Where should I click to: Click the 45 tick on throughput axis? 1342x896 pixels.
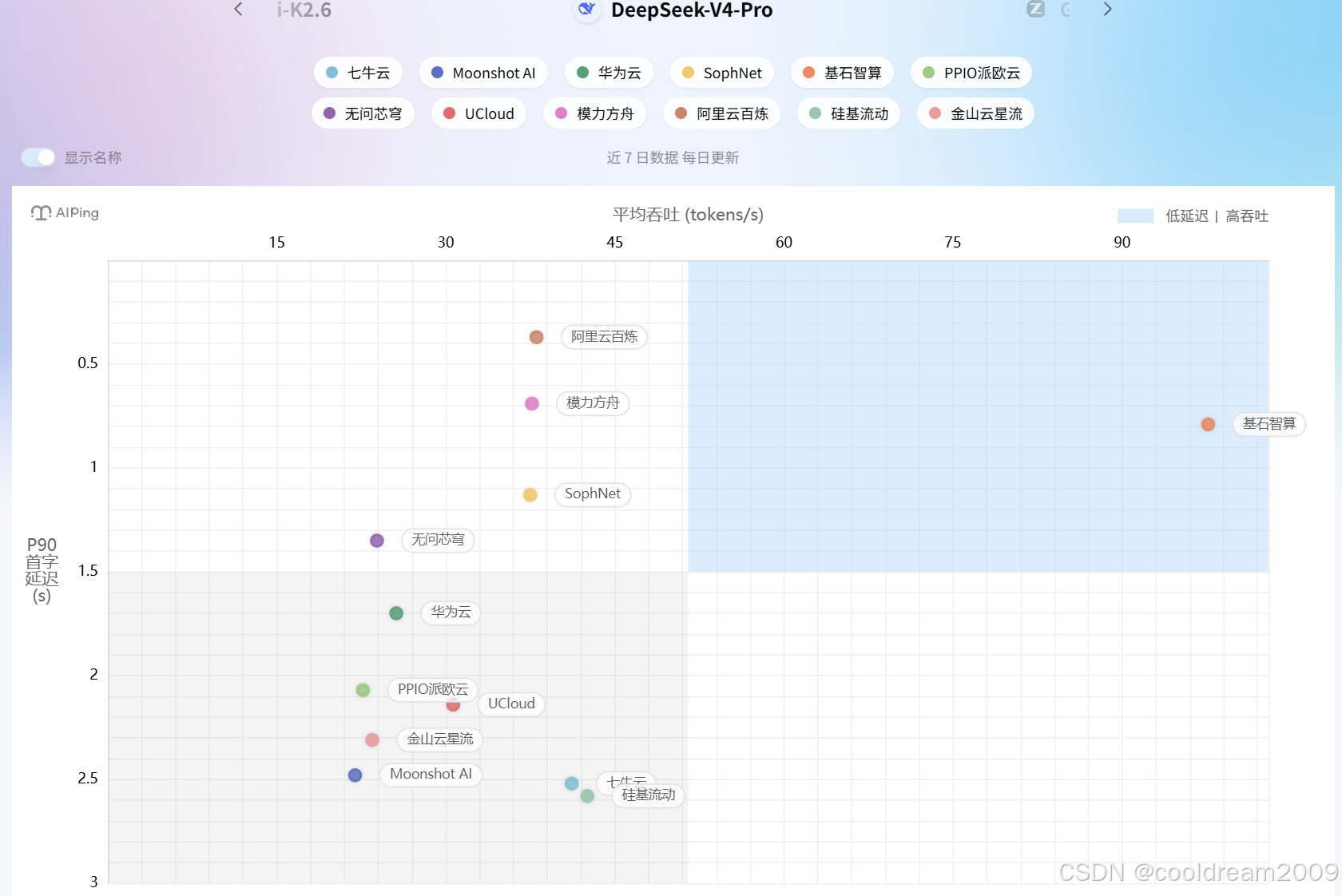tap(614, 242)
